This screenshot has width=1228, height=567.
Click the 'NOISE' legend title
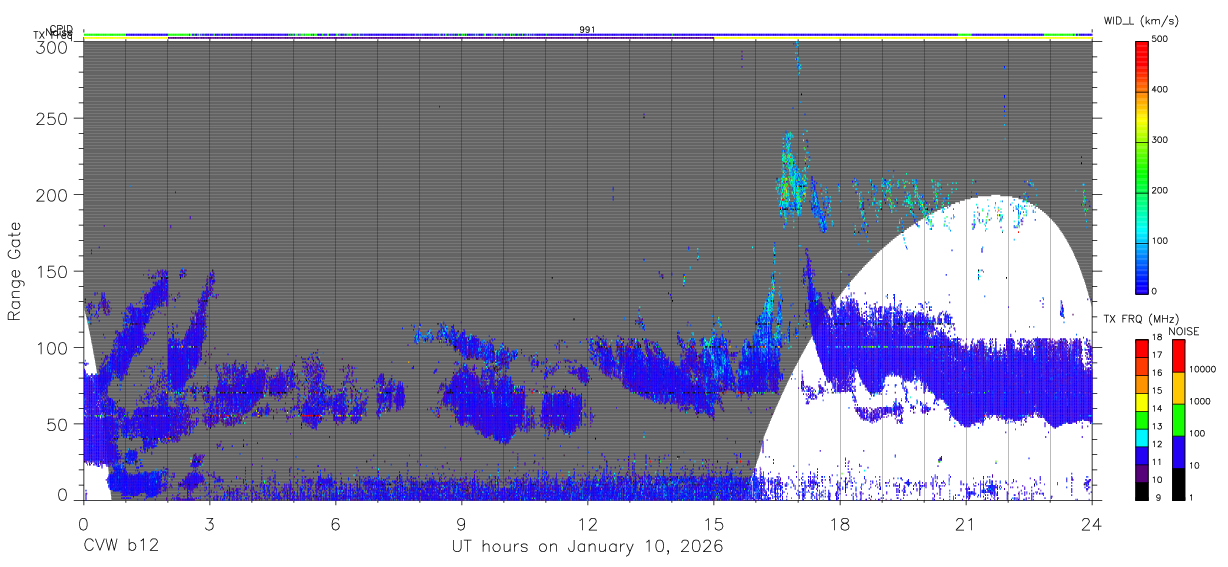pyautogui.click(x=1184, y=331)
